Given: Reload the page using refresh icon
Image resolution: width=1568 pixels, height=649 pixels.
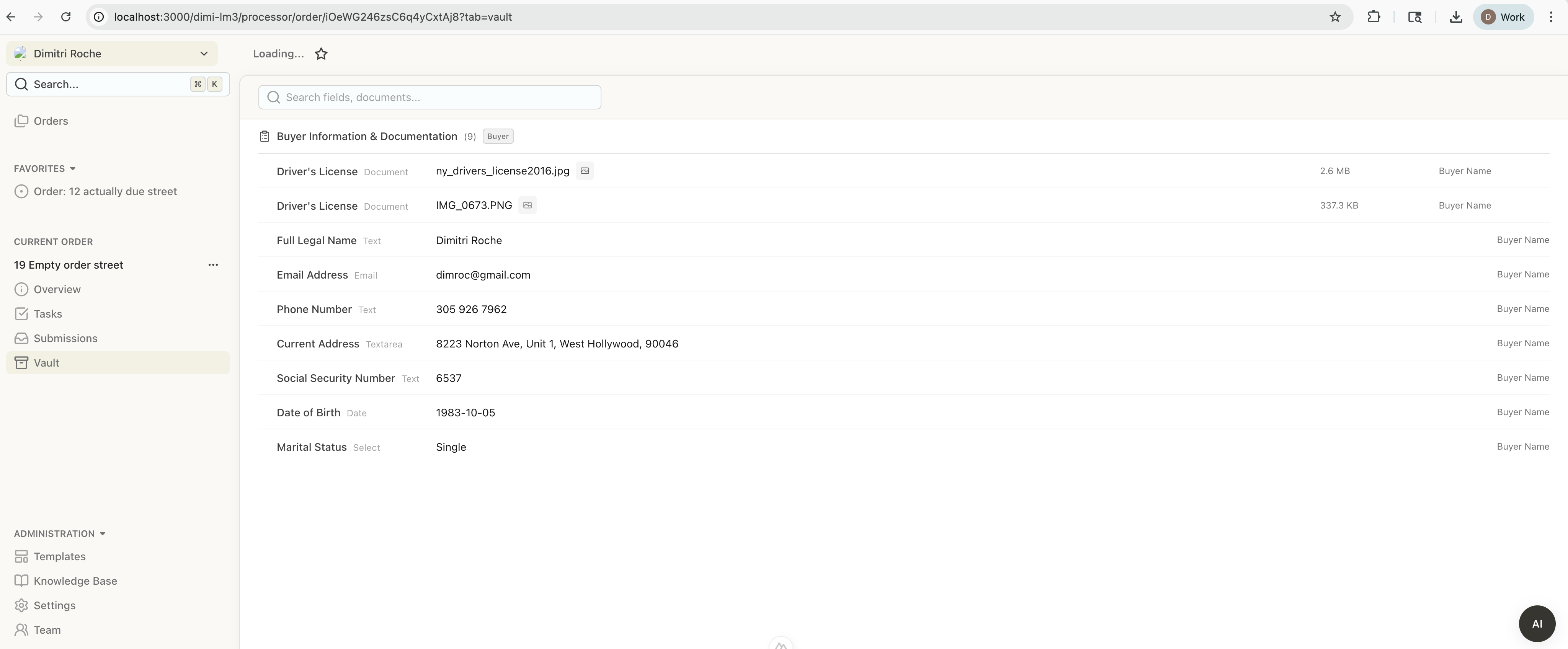Looking at the screenshot, I should [x=66, y=17].
